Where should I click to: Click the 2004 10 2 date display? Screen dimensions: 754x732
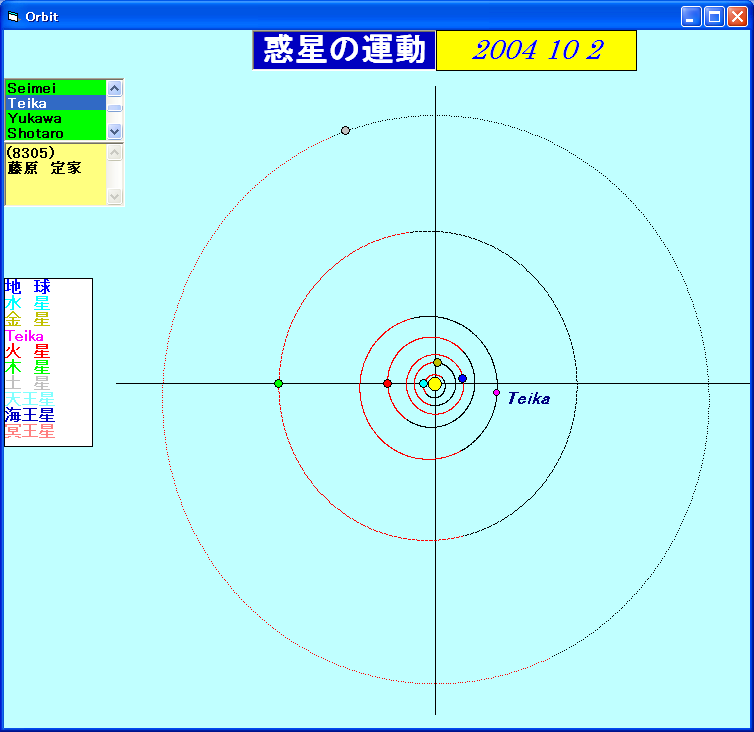[x=536, y=51]
